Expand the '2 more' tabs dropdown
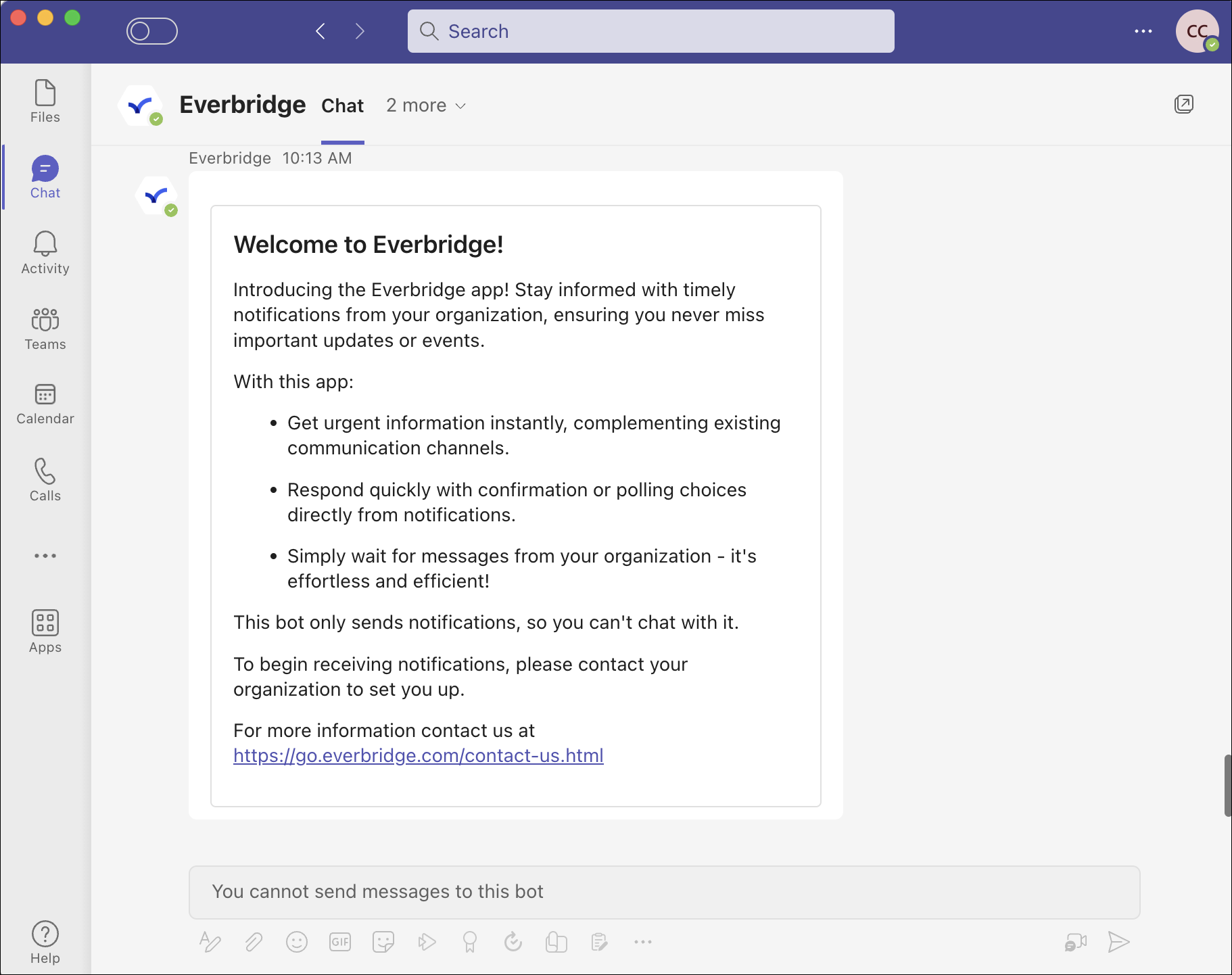Viewport: 1232px width, 975px height. [x=426, y=105]
